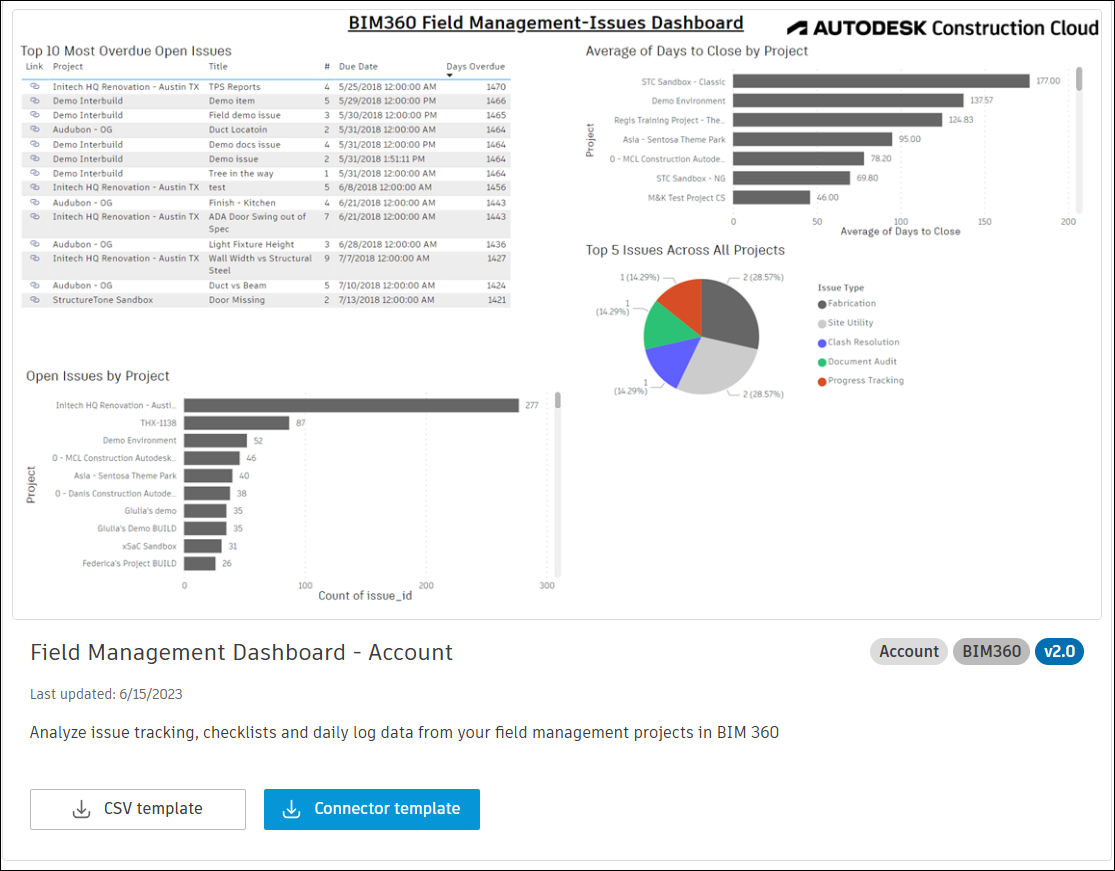Open link icon for Wall Width vs Structural Steel

[34, 258]
